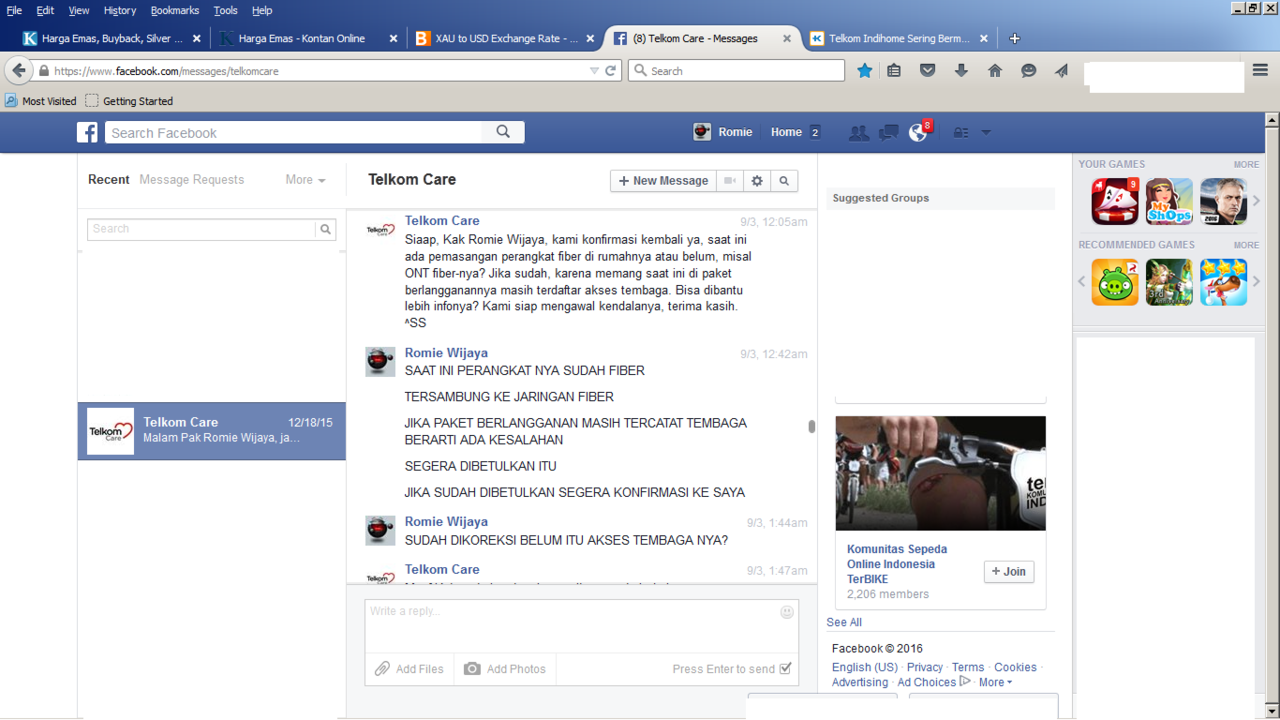Click the message thread scrollbar thumb

click(x=811, y=427)
